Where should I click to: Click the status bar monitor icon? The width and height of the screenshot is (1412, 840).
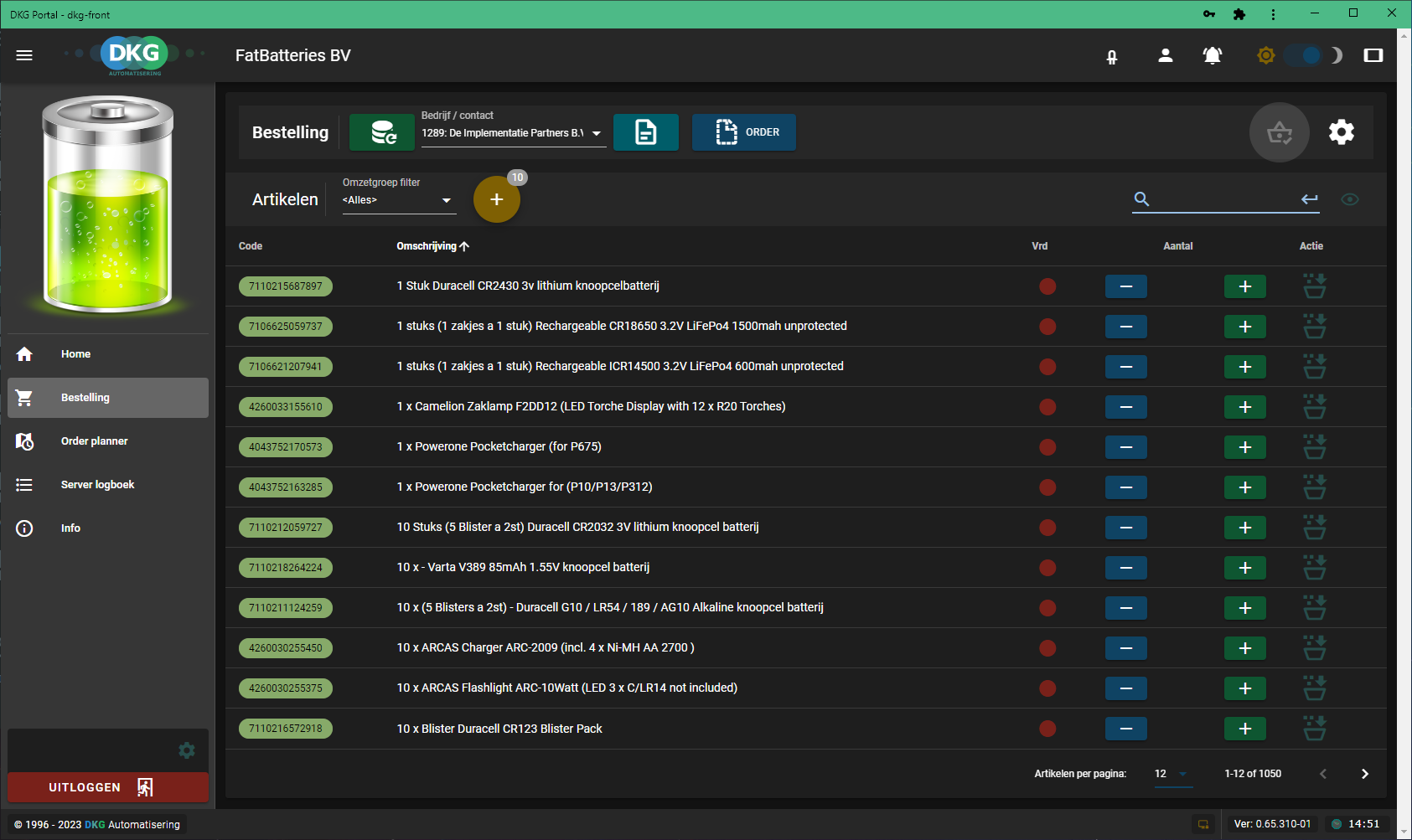[1204, 824]
